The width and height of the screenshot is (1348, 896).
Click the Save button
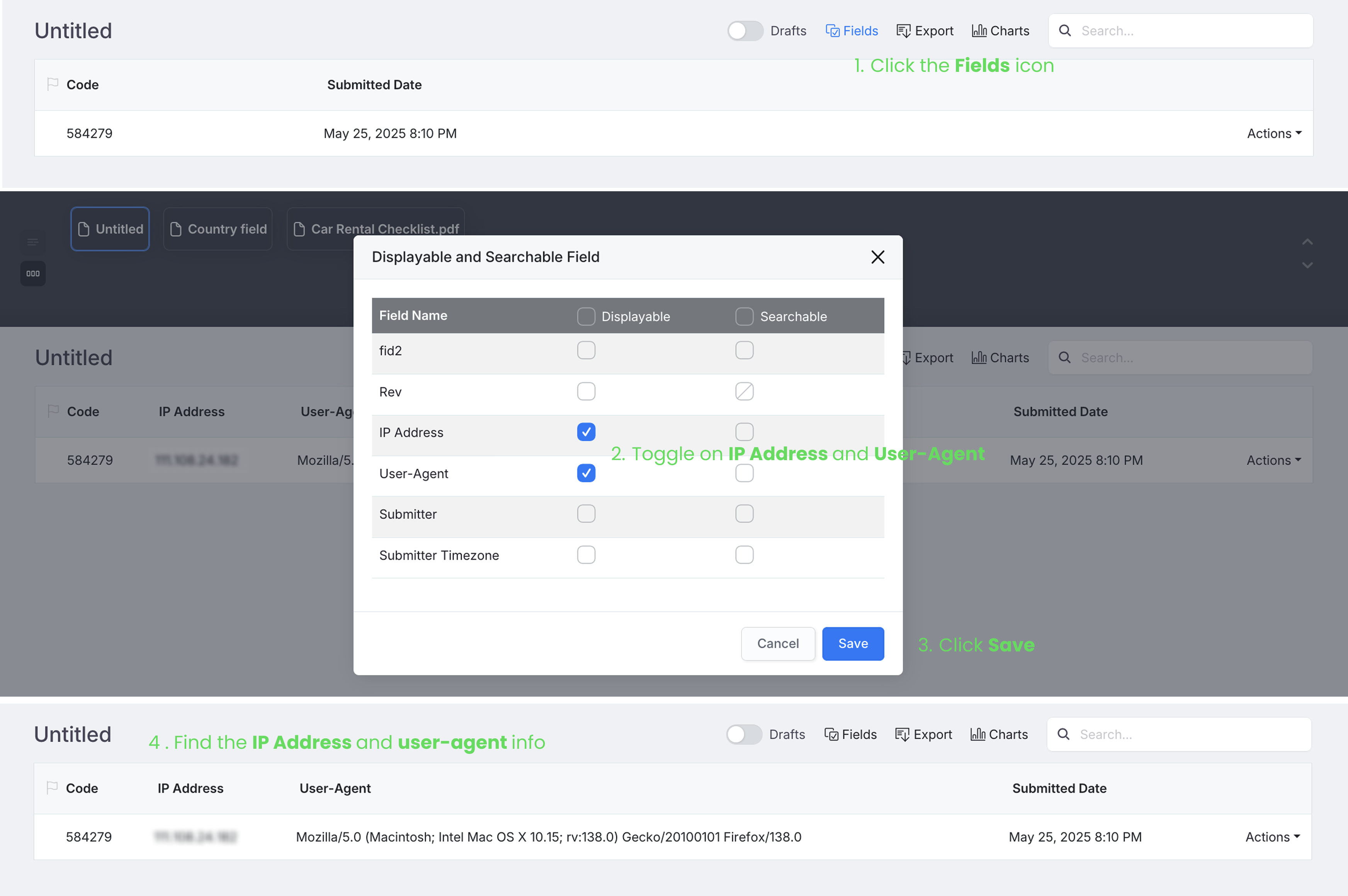(x=853, y=644)
